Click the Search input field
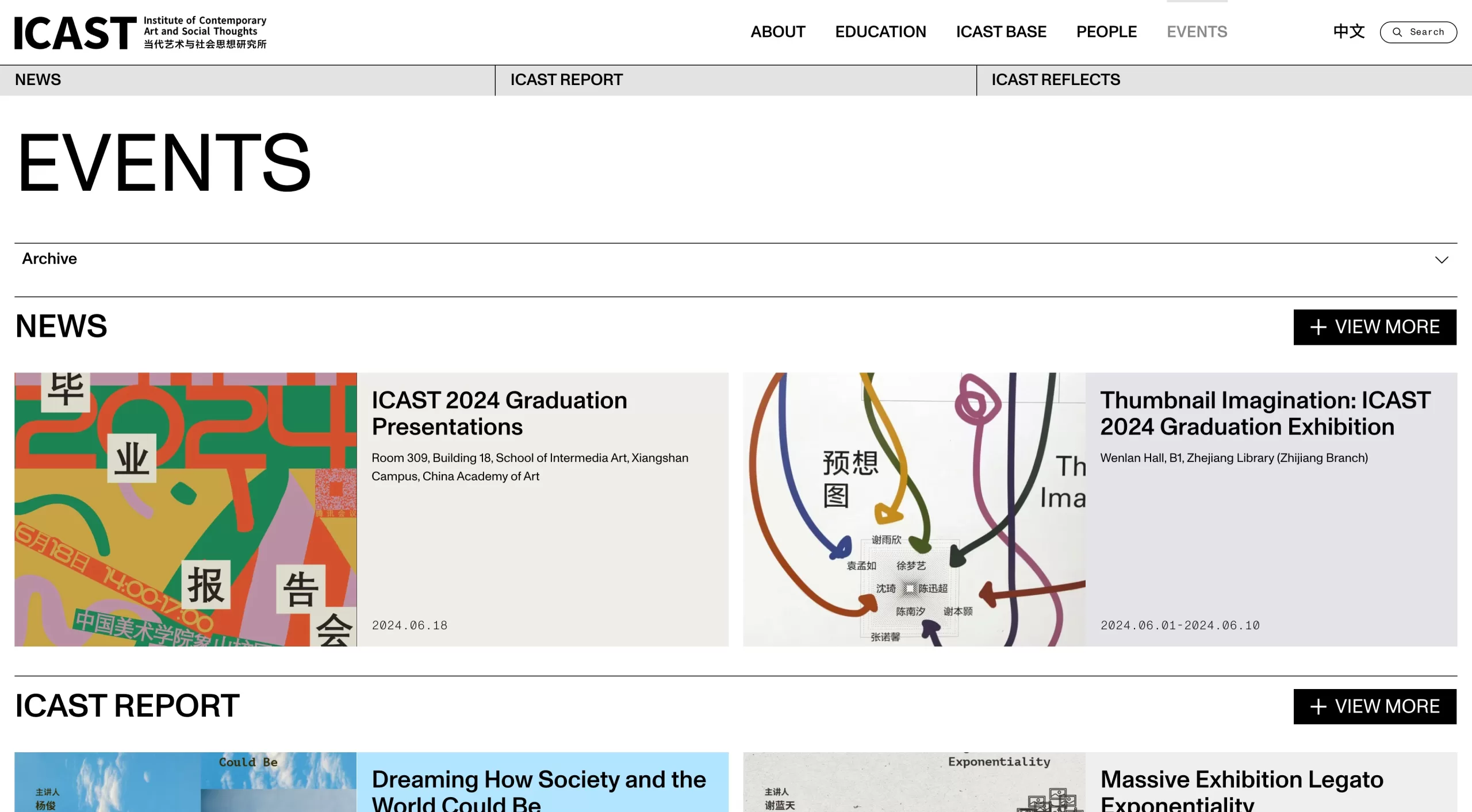Viewport: 1472px width, 812px height. 1419,32
